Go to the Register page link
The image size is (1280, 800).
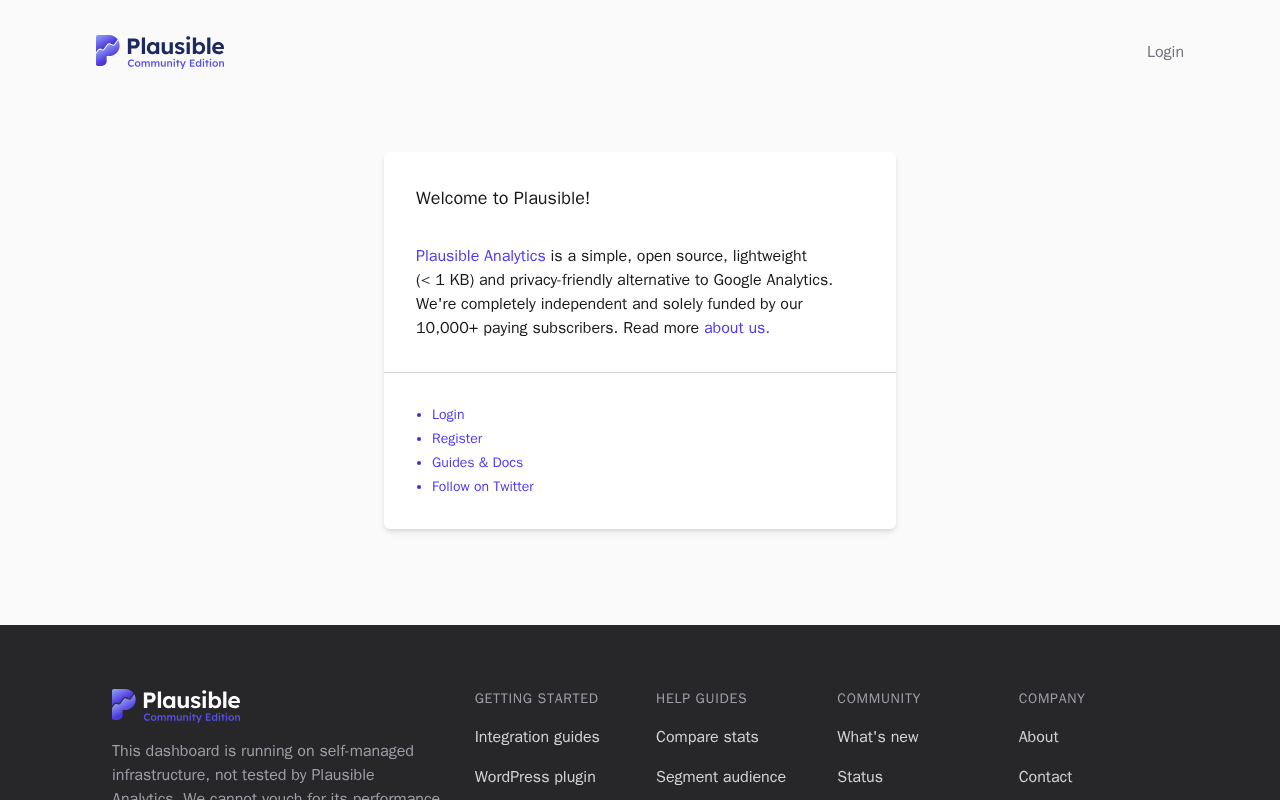[457, 439]
